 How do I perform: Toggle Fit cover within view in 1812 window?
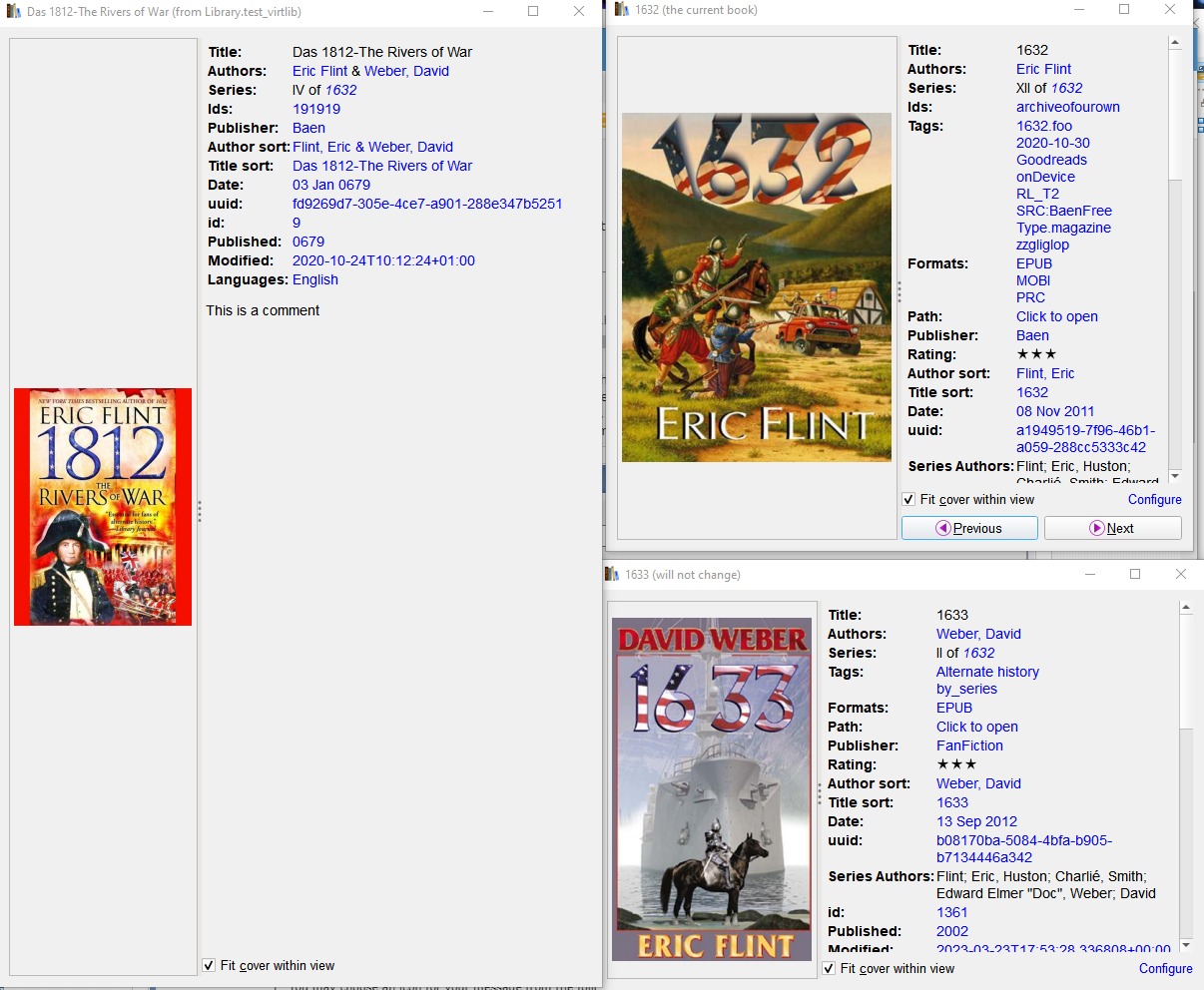click(x=269, y=965)
